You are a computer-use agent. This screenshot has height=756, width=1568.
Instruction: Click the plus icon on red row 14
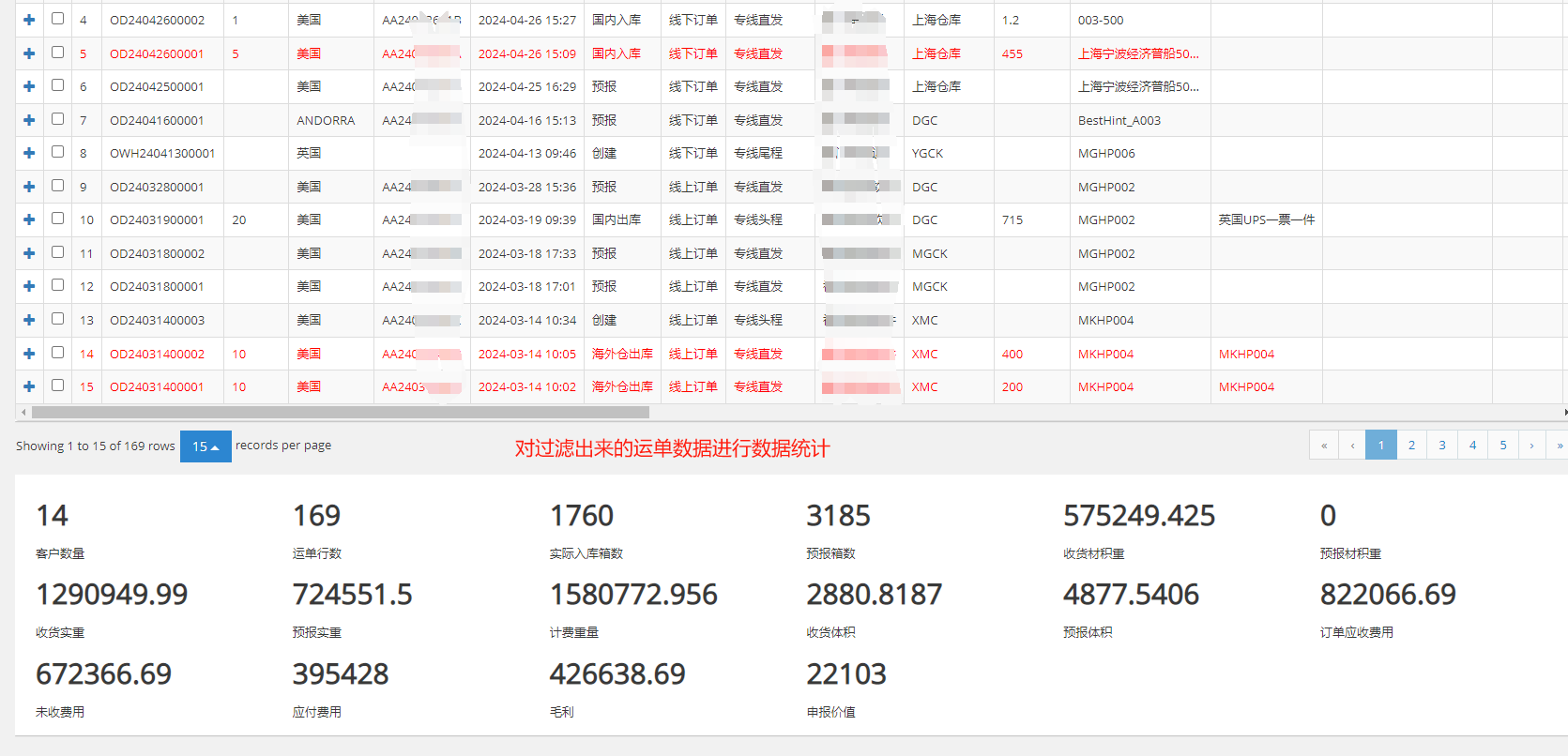pyautogui.click(x=29, y=354)
